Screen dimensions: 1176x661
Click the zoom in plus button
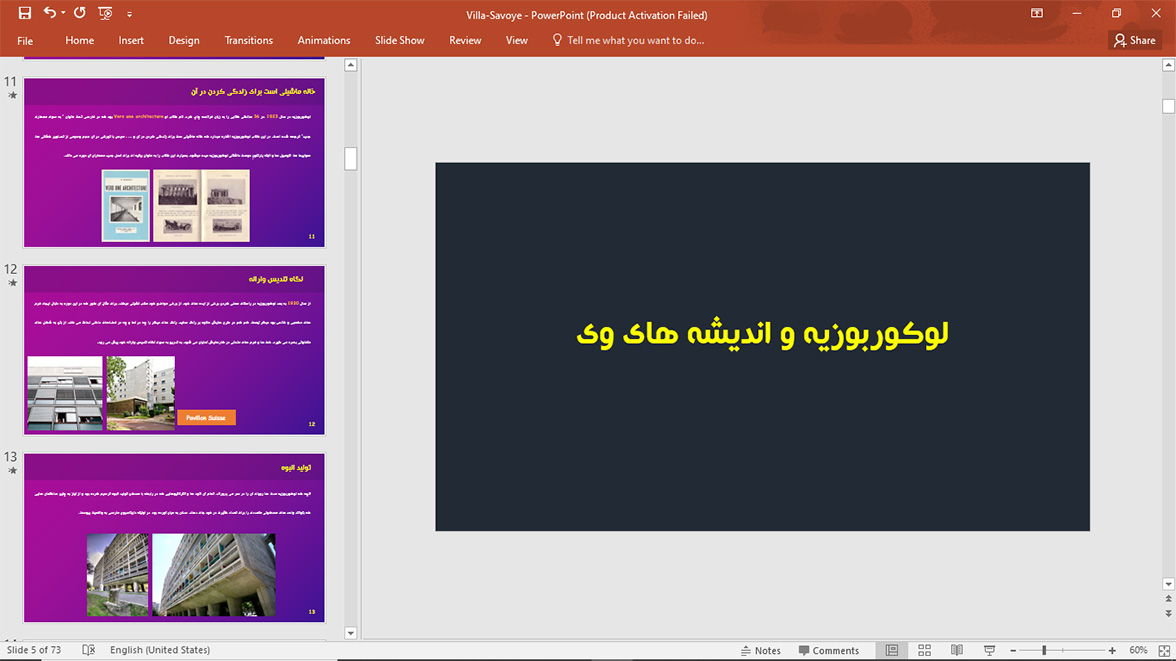[x=1112, y=650]
